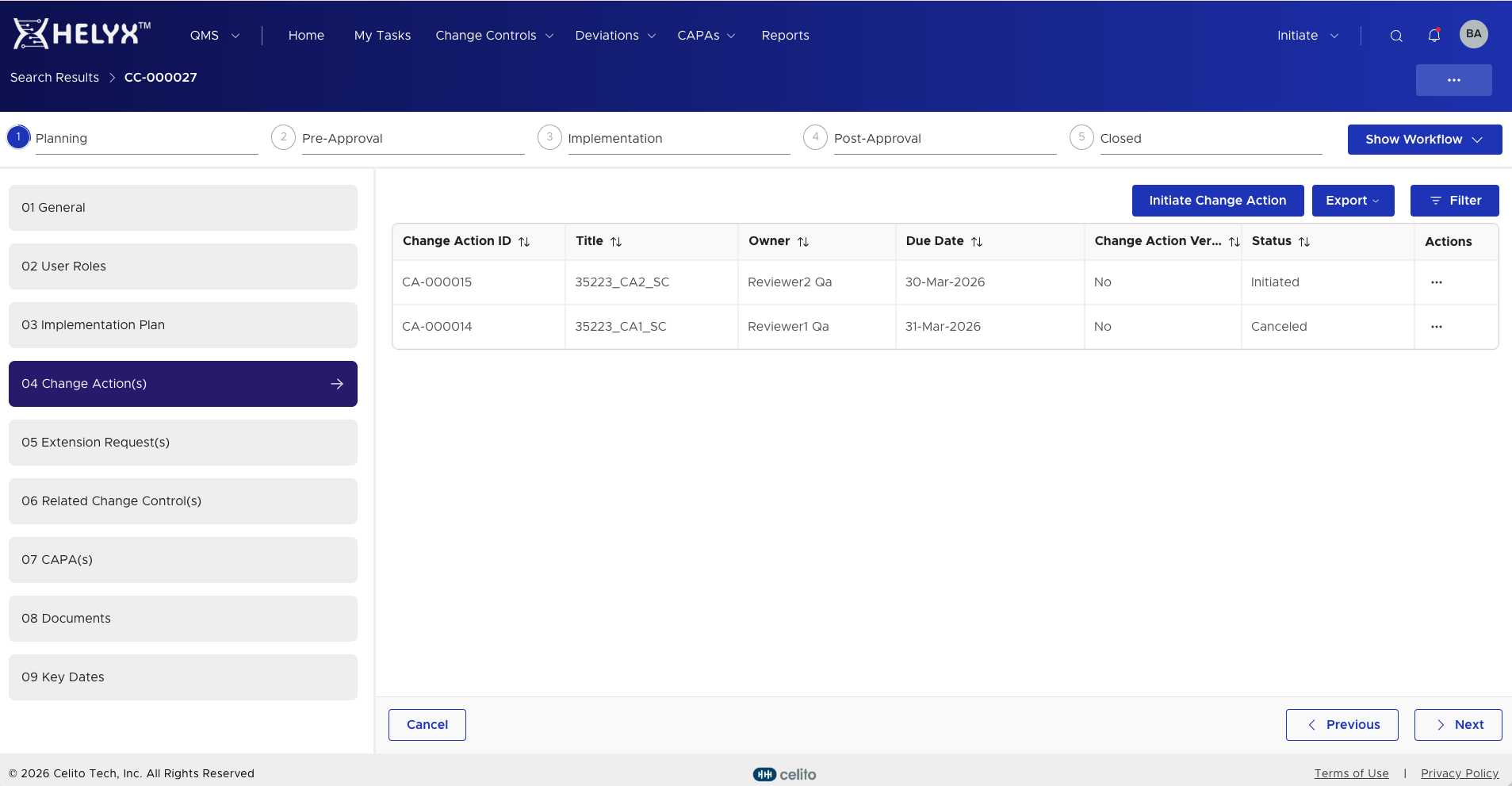Click owner Reviewer2 Qa

click(790, 282)
